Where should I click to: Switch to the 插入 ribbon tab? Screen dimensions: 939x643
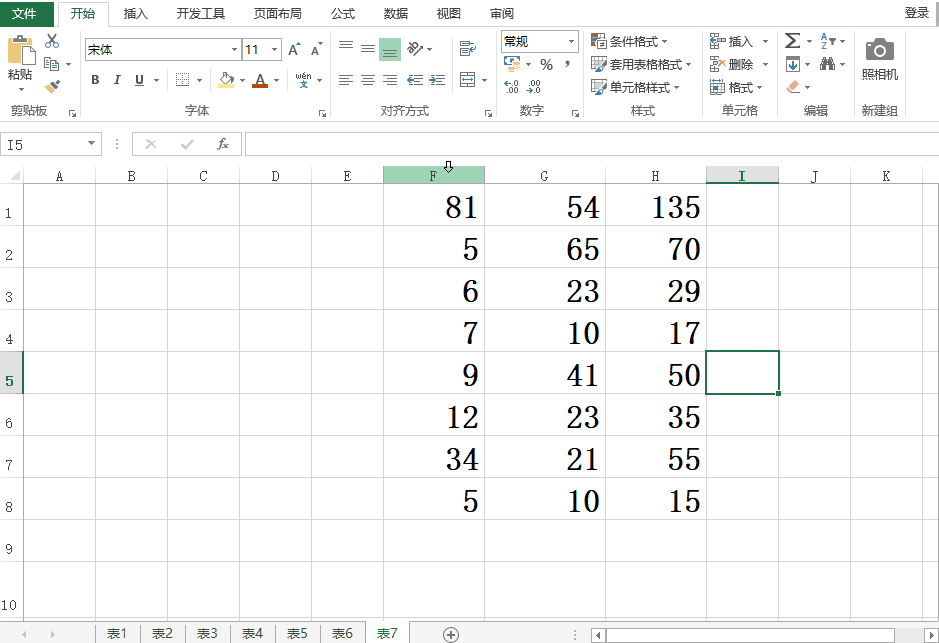[135, 14]
